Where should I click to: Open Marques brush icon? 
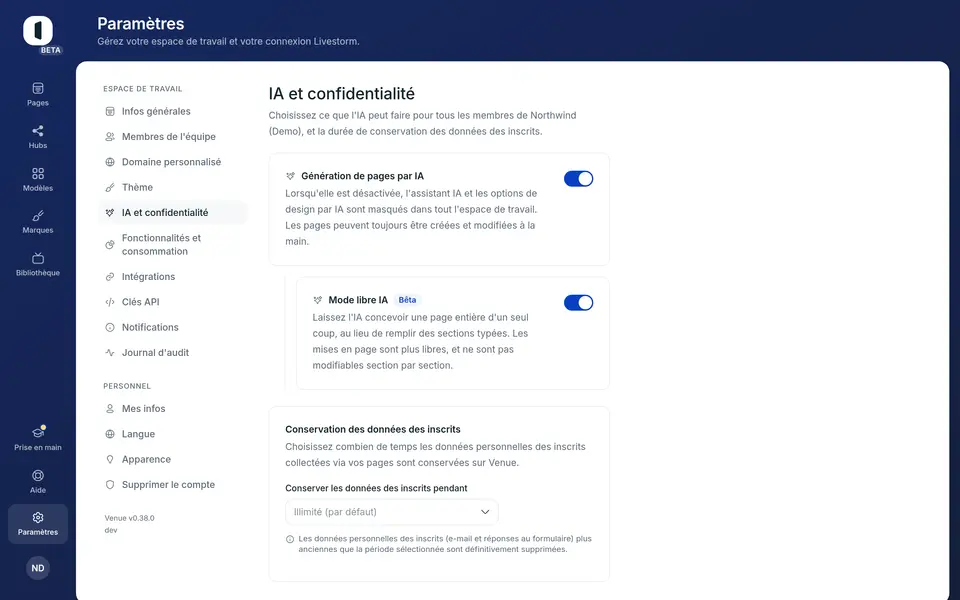(x=38, y=216)
